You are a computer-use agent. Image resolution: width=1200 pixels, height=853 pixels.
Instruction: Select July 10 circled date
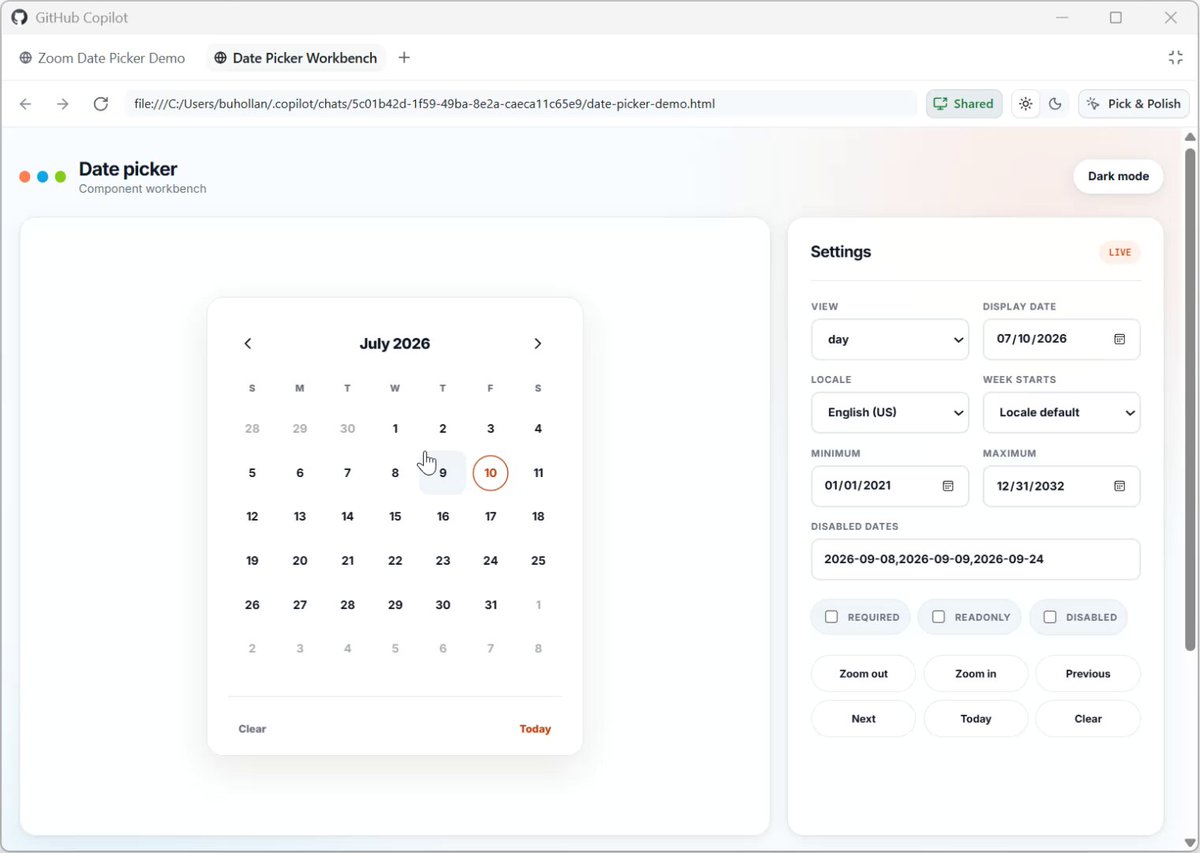(x=490, y=473)
